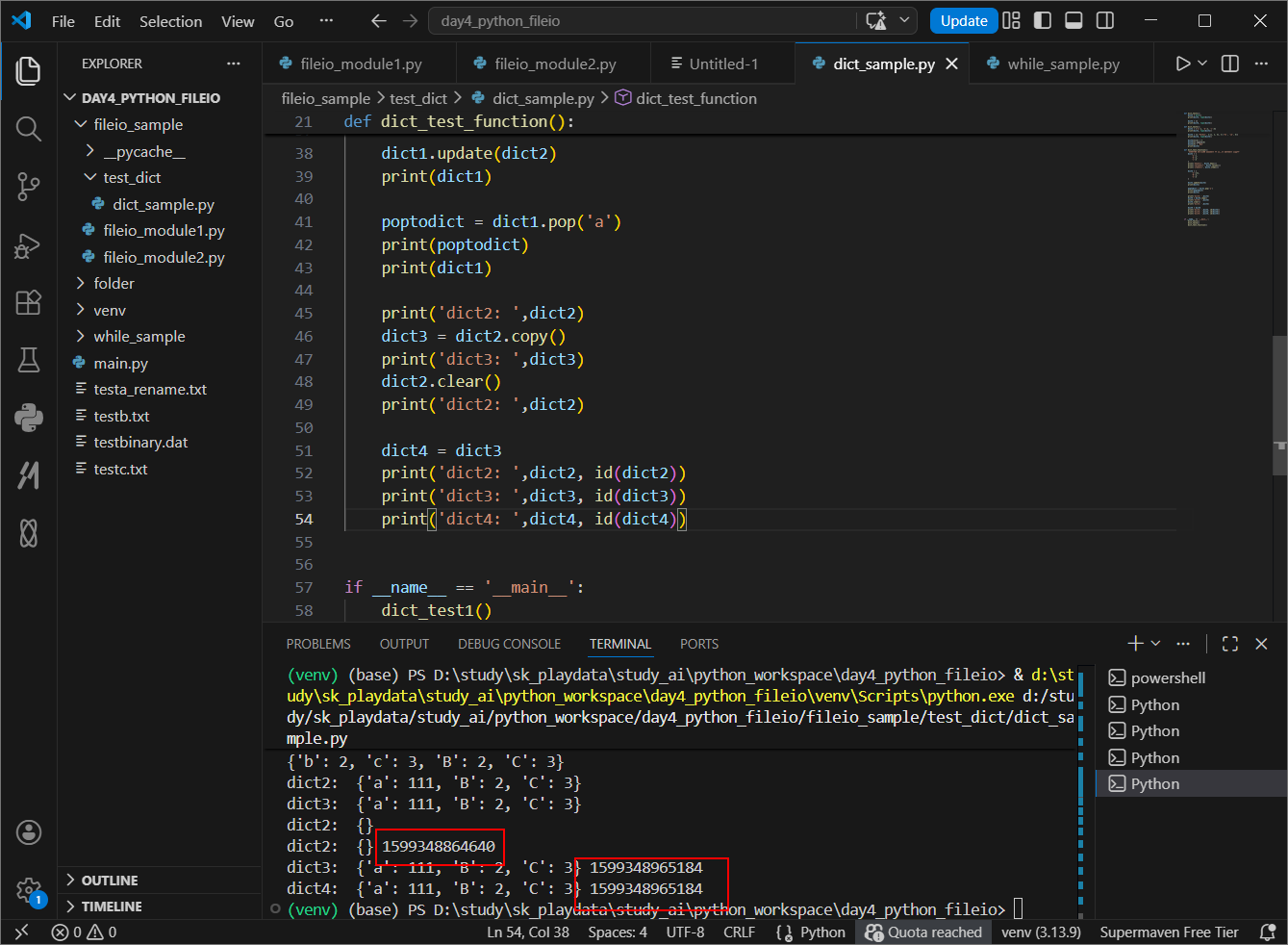This screenshot has height=945, width=1288.
Task: Open the Run and Debug view
Action: pos(29,245)
